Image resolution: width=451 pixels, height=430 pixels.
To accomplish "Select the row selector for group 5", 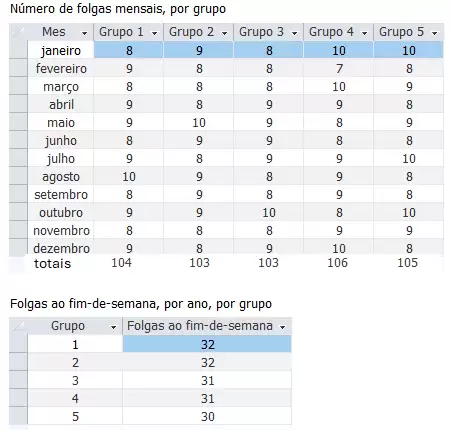I will click(18, 416).
